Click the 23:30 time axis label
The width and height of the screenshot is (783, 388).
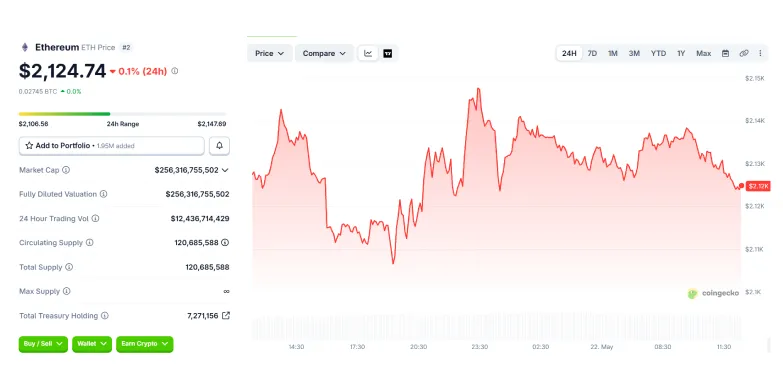(x=479, y=347)
